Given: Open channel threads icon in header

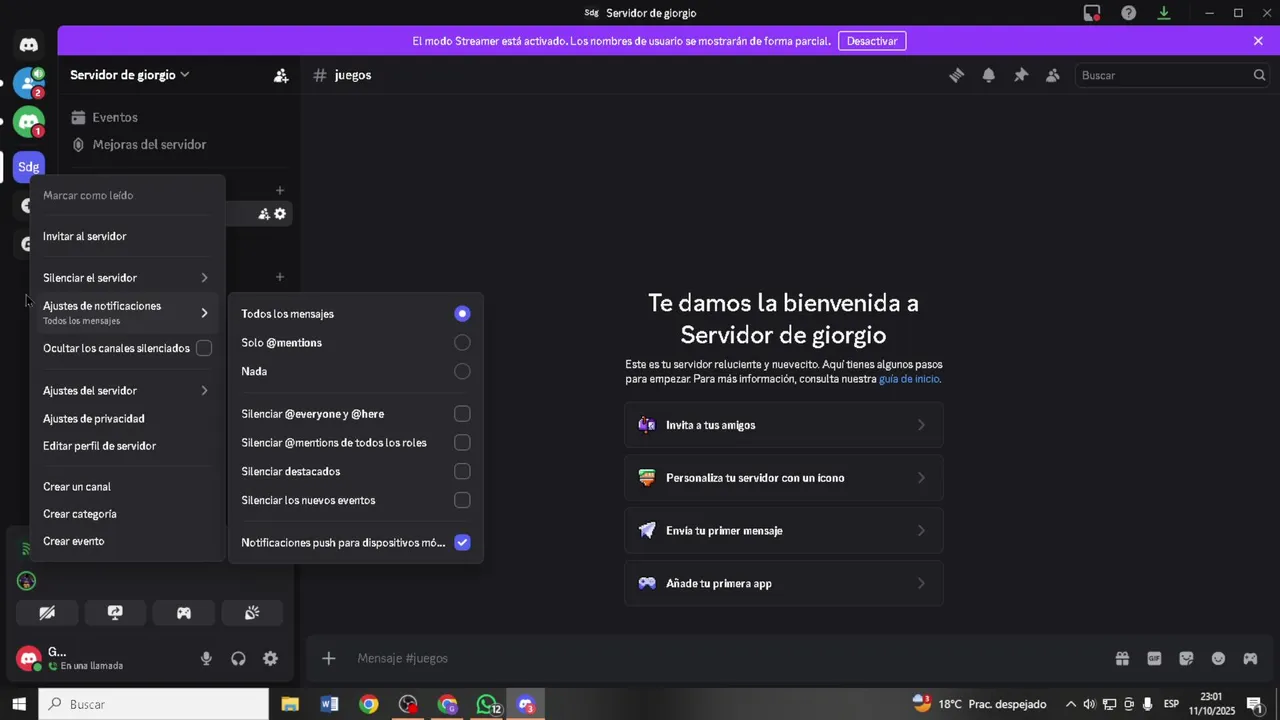Looking at the screenshot, I should (957, 75).
